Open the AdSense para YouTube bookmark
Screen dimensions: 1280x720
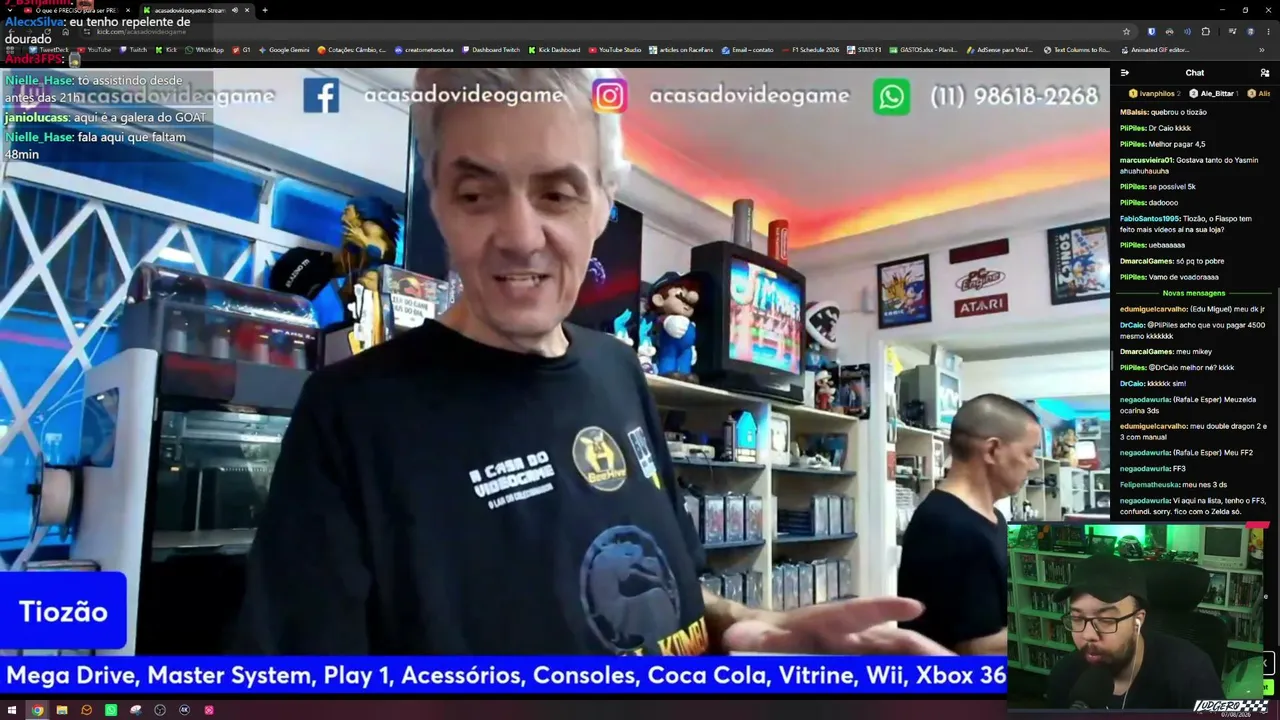[999, 49]
